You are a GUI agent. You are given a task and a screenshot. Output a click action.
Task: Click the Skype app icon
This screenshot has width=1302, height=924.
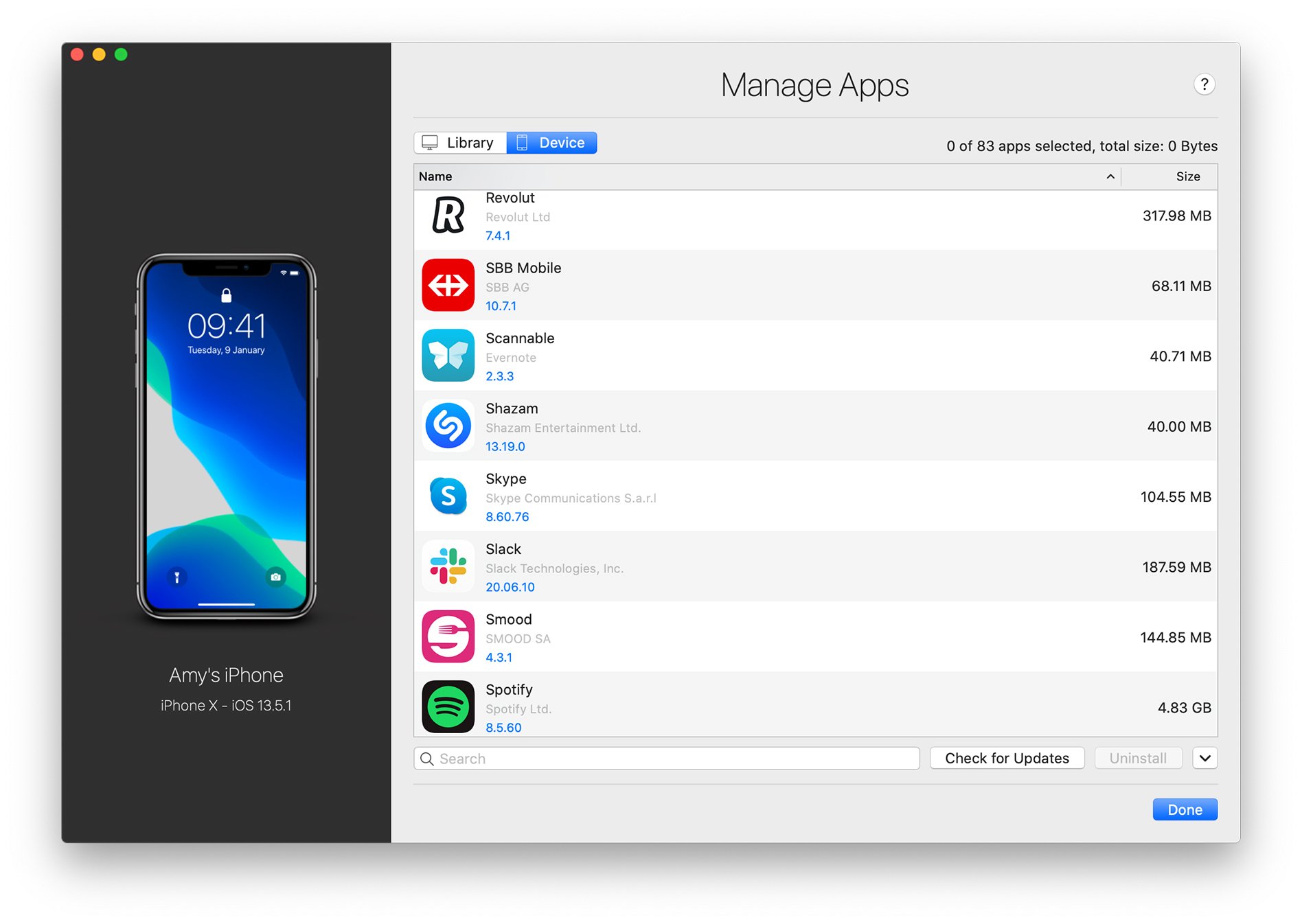pyautogui.click(x=448, y=496)
